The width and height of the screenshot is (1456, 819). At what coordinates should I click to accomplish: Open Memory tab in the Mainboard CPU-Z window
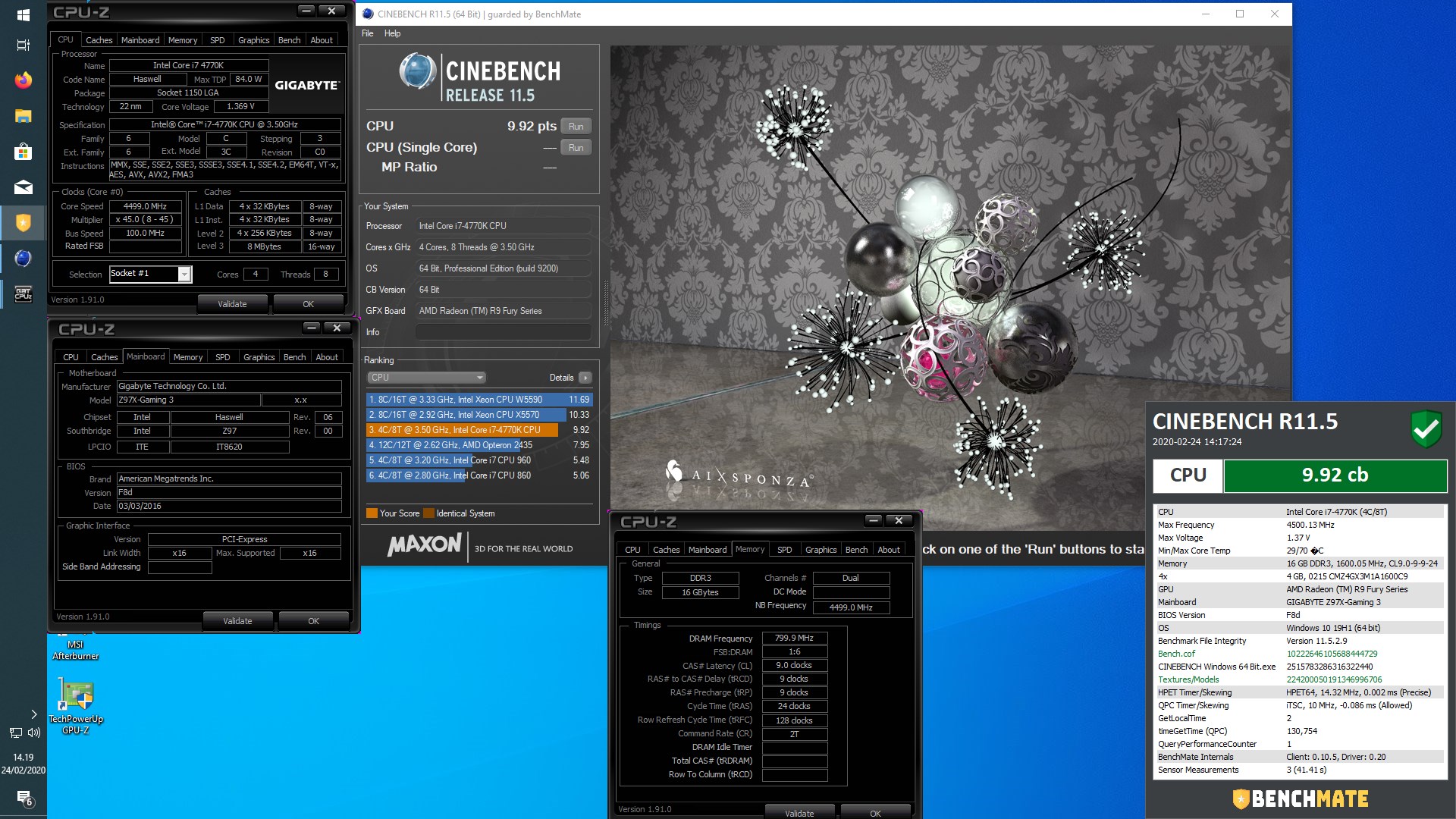click(x=187, y=357)
